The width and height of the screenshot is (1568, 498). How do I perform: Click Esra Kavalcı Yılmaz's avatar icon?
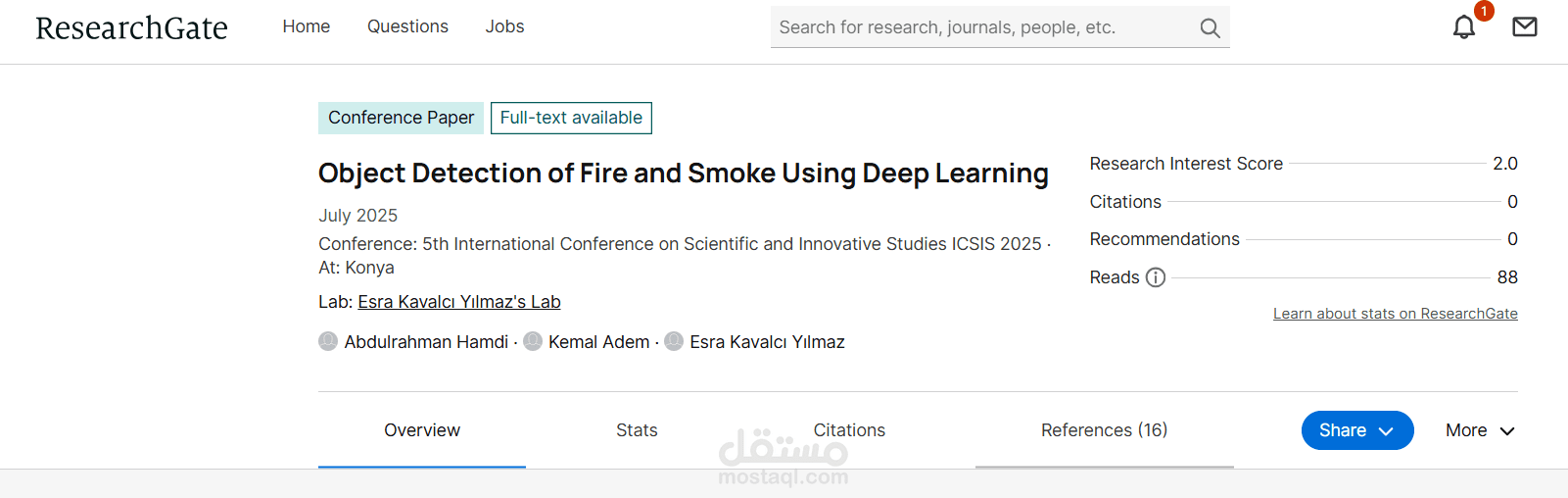click(674, 341)
